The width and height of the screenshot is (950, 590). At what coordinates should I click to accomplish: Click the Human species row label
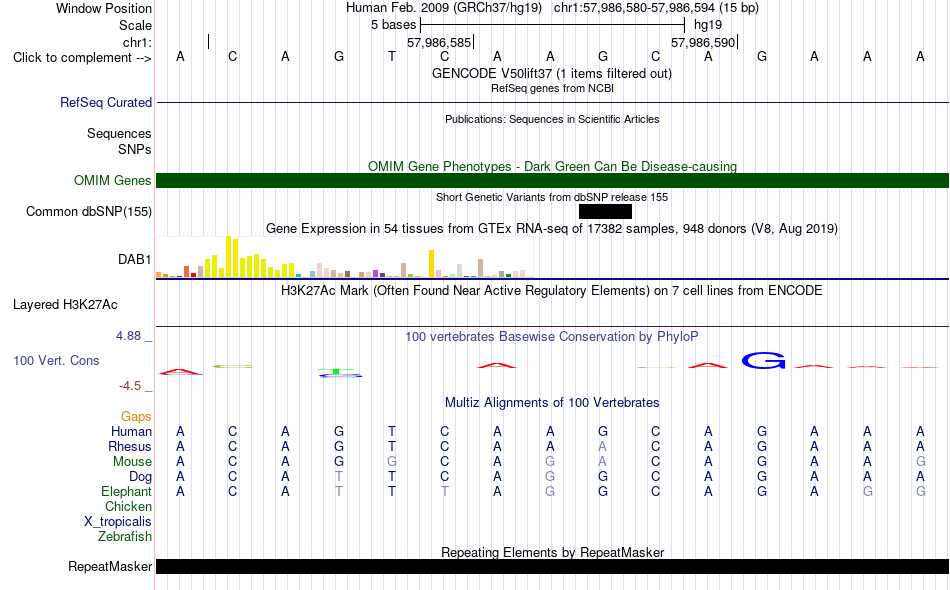pos(131,431)
